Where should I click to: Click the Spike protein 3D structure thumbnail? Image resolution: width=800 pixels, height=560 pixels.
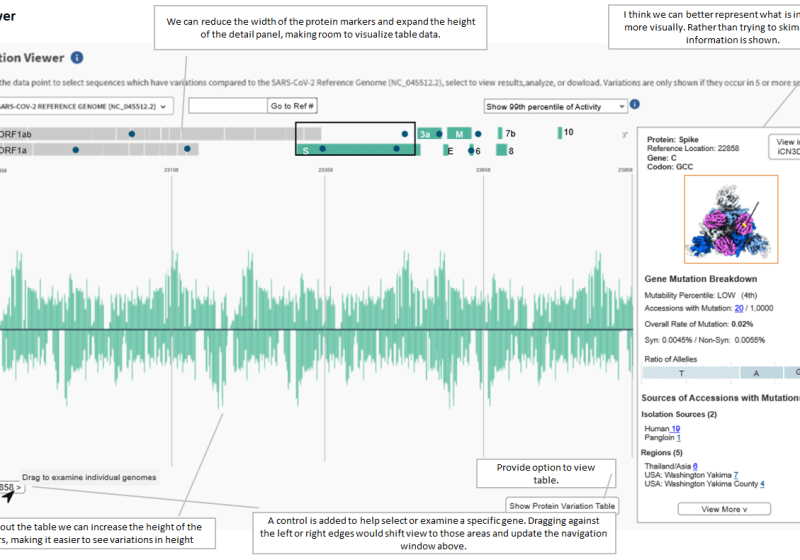click(x=731, y=219)
